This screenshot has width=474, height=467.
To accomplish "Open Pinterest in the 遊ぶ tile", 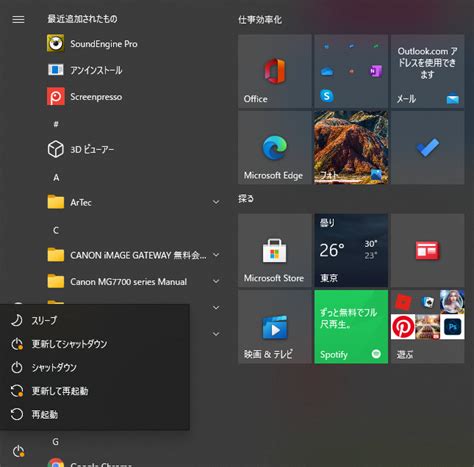I will coord(403,327).
